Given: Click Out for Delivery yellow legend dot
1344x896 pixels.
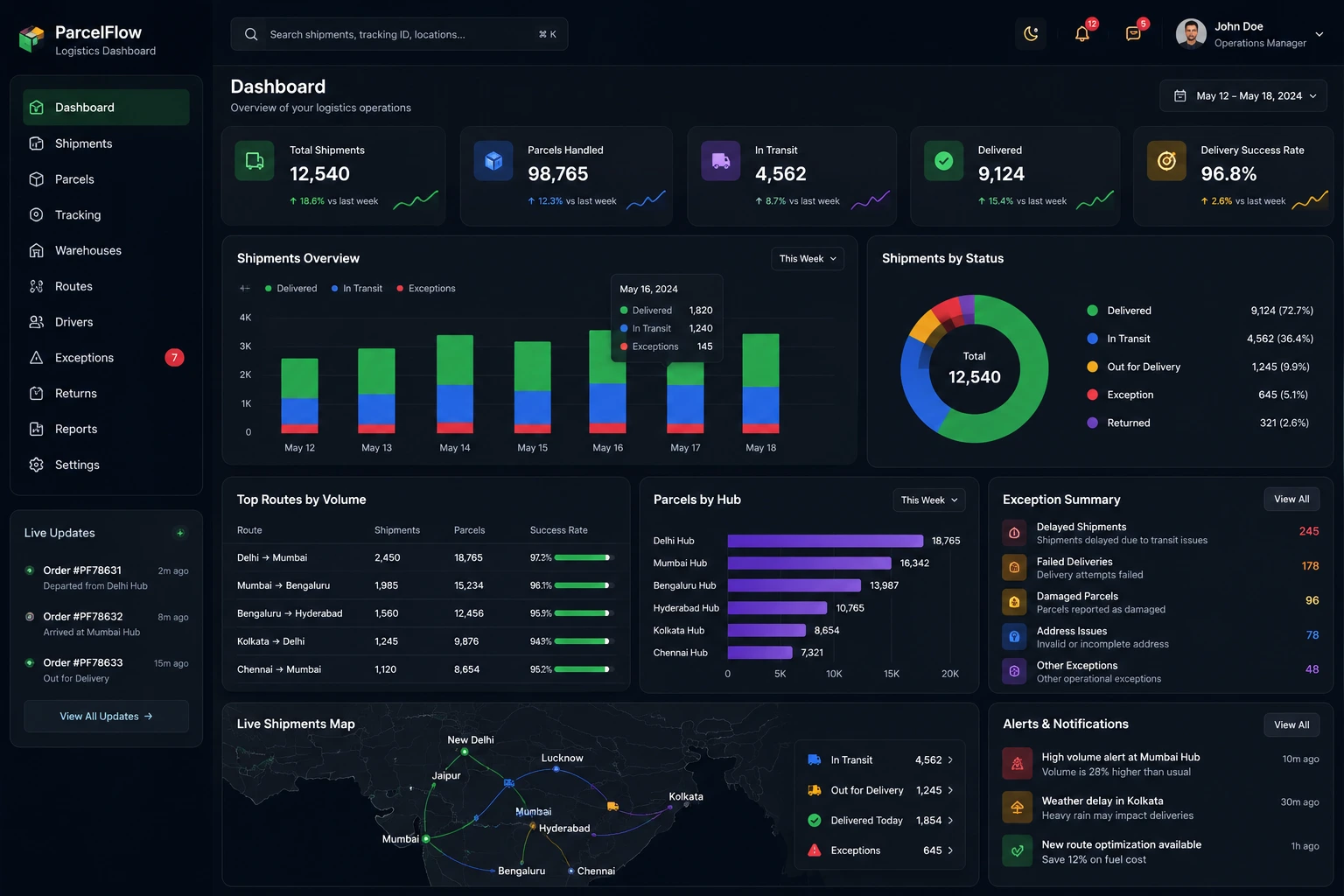Looking at the screenshot, I should click(1092, 367).
